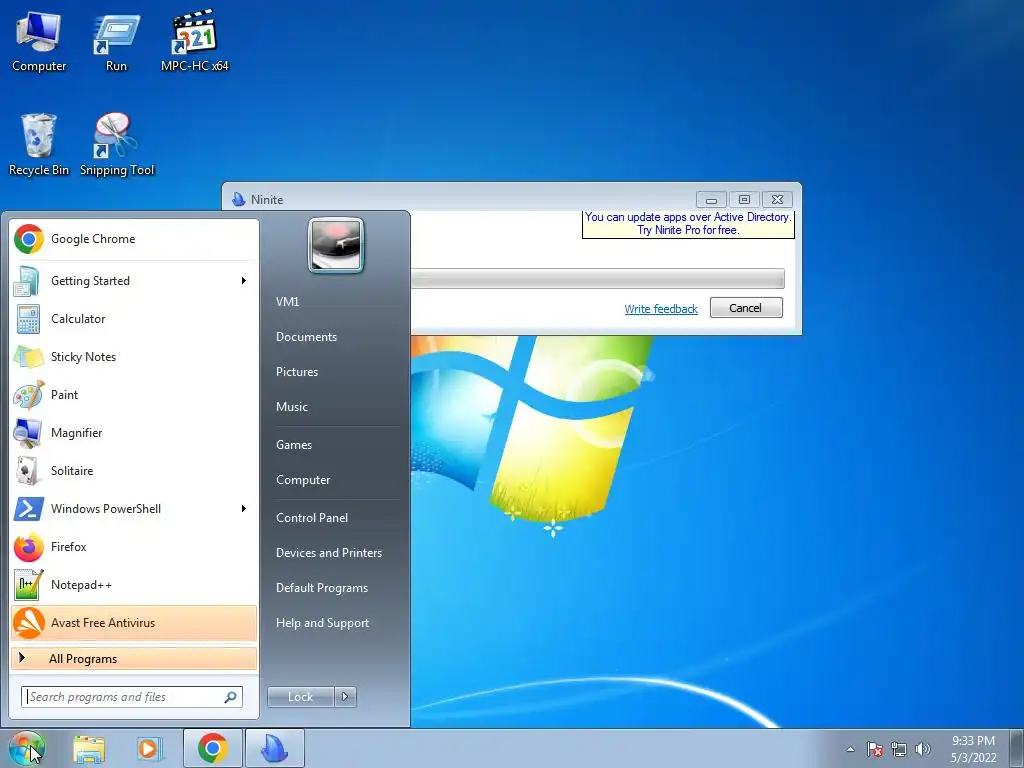This screenshot has height=768, width=1024.
Task: Open the network tray icon
Action: pyautogui.click(x=899, y=749)
